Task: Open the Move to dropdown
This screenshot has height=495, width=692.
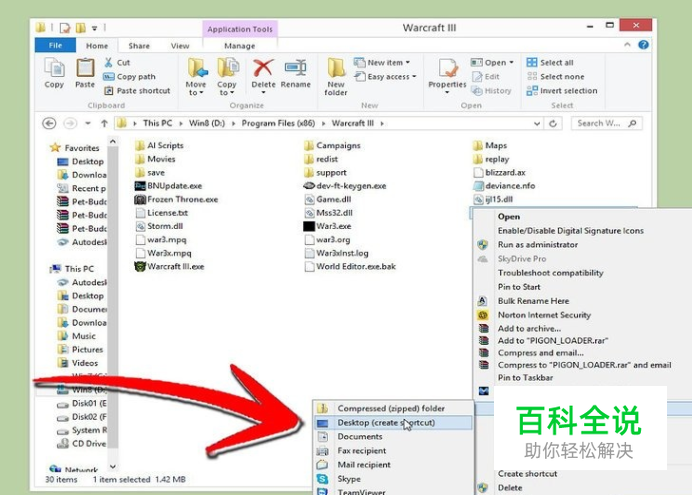Action: tap(196, 77)
